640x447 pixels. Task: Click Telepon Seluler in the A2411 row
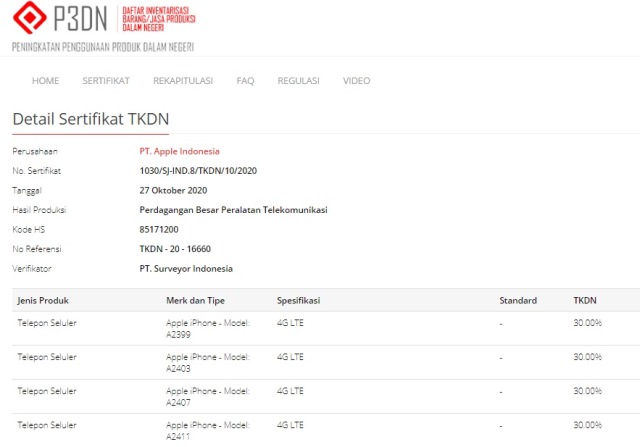pyautogui.click(x=47, y=425)
